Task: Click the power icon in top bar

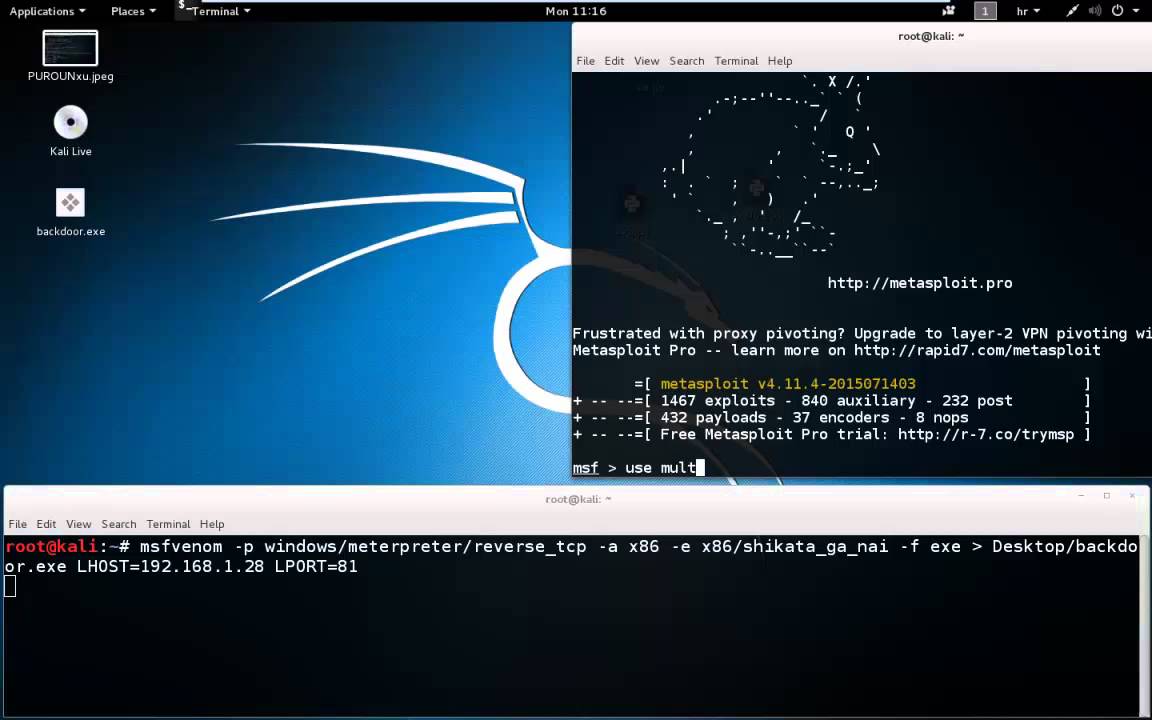Action: point(1117,11)
